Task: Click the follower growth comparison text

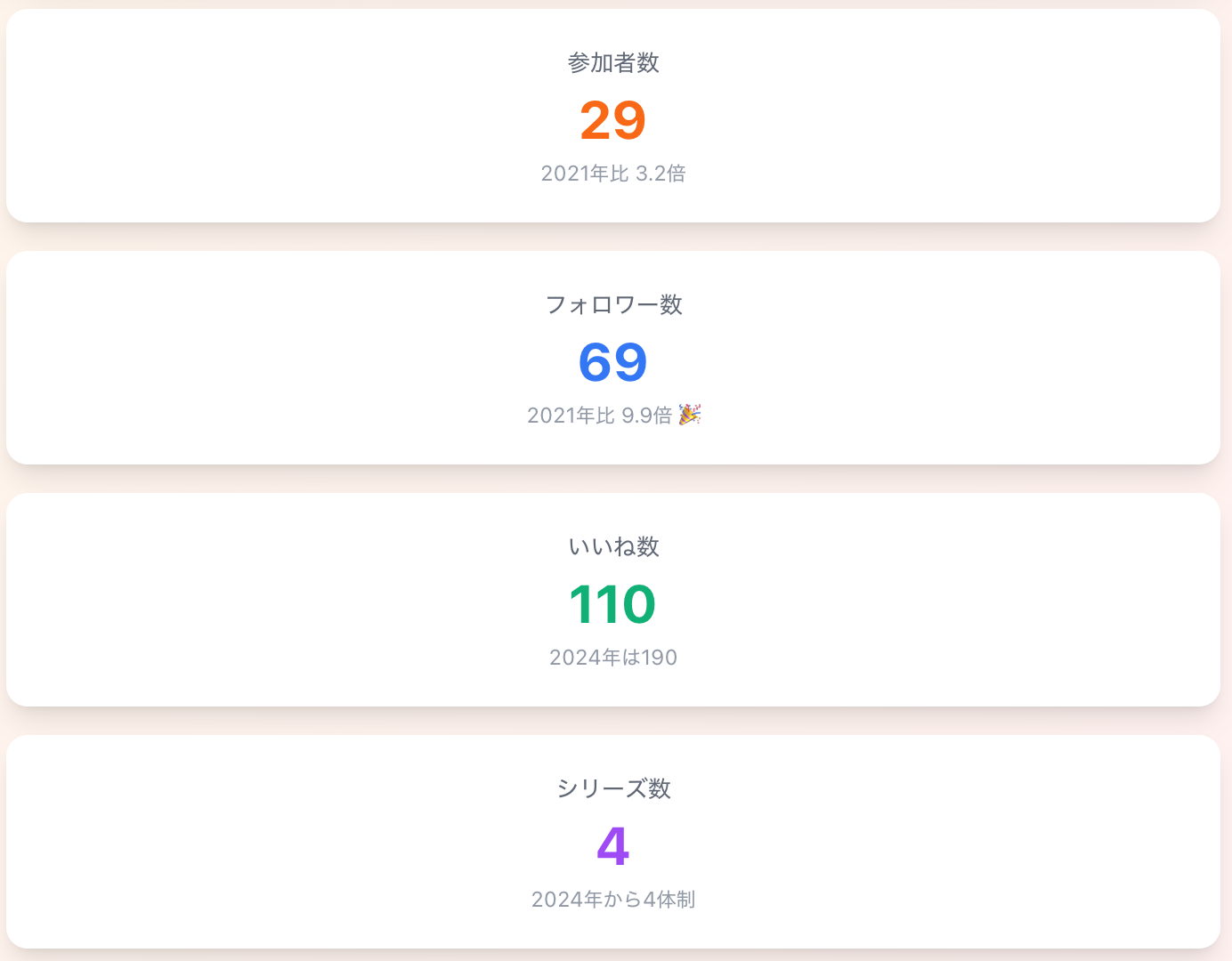Action: click(598, 415)
